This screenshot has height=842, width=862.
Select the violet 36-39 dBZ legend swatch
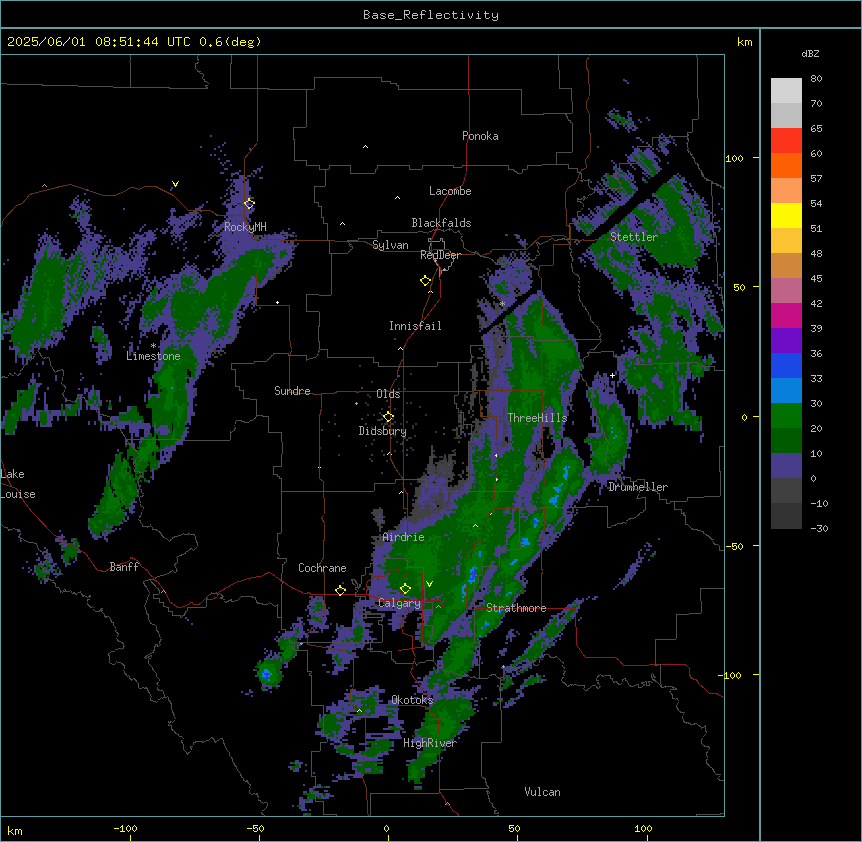coord(786,341)
